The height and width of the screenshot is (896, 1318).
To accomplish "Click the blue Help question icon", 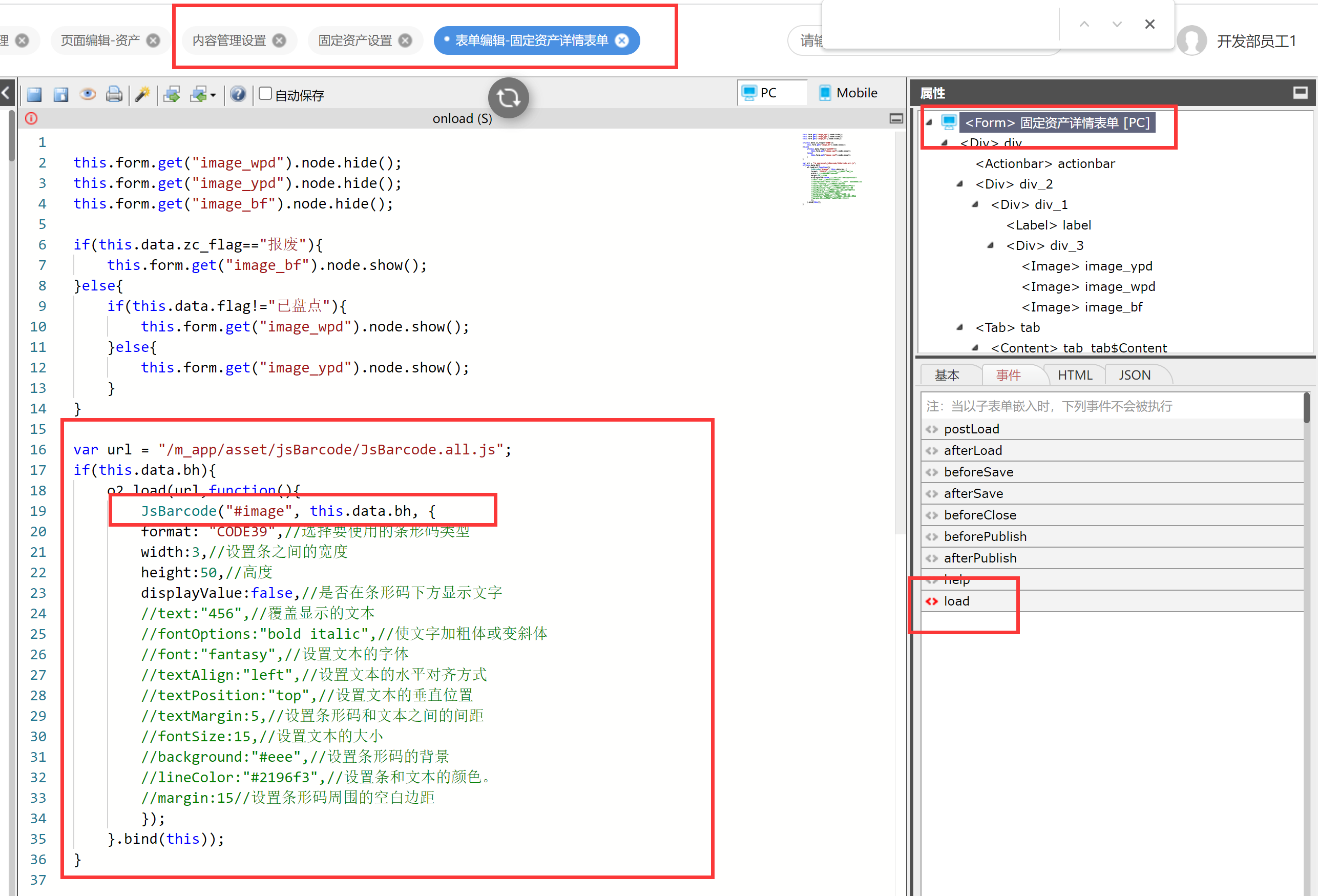I will (x=238, y=94).
